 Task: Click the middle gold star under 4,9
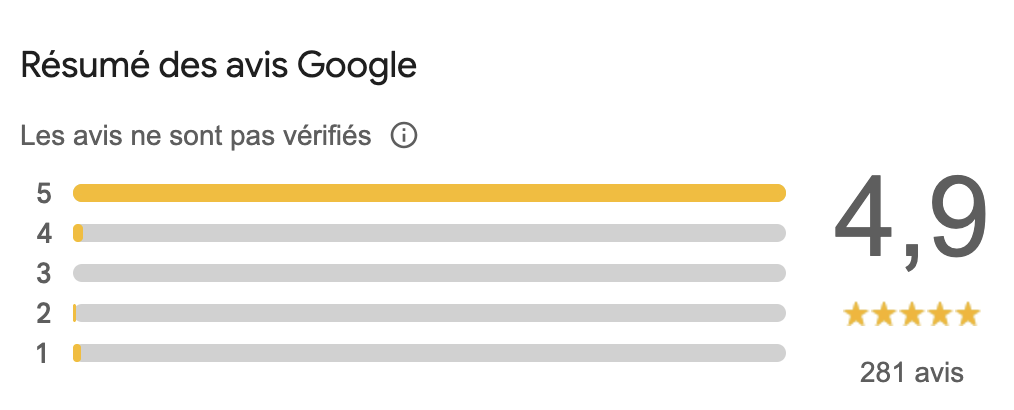pos(912,314)
